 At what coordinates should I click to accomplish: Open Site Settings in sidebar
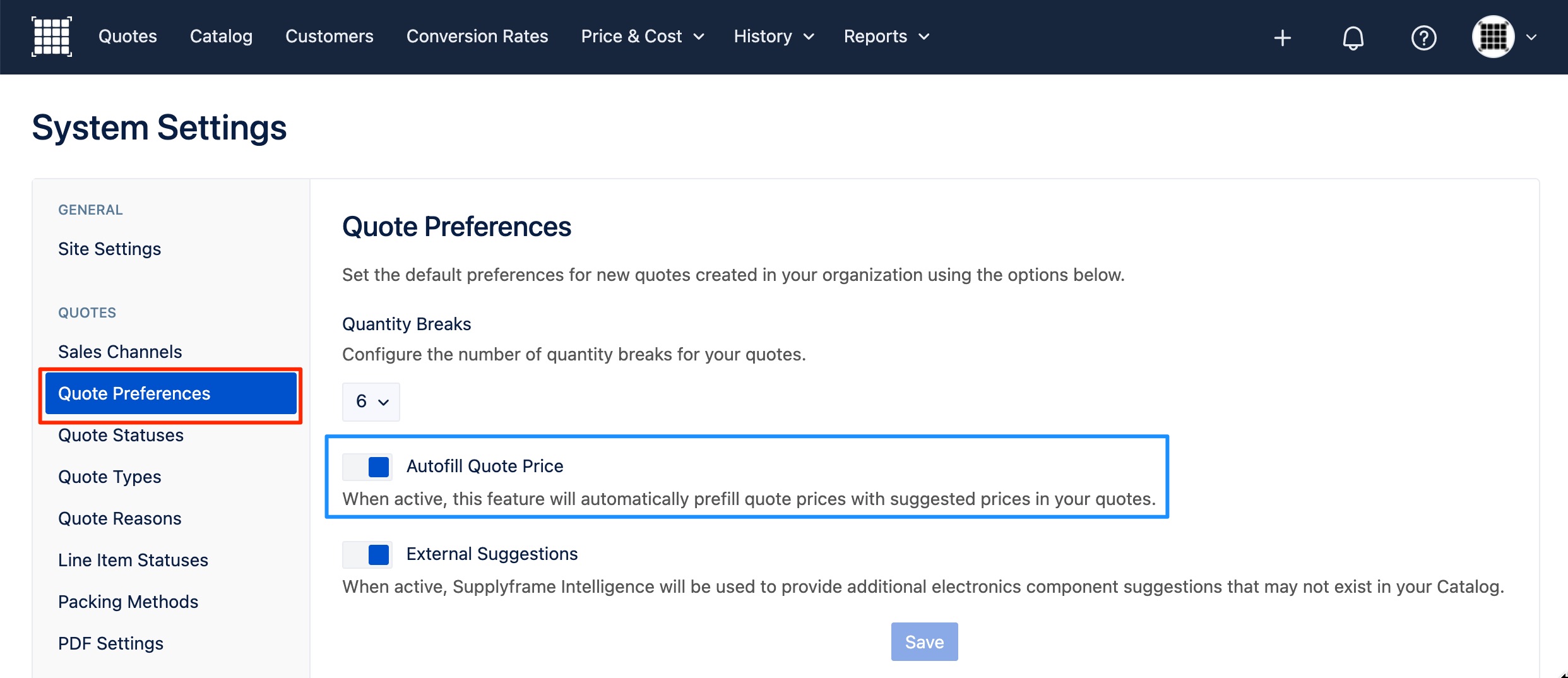pyautogui.click(x=109, y=249)
